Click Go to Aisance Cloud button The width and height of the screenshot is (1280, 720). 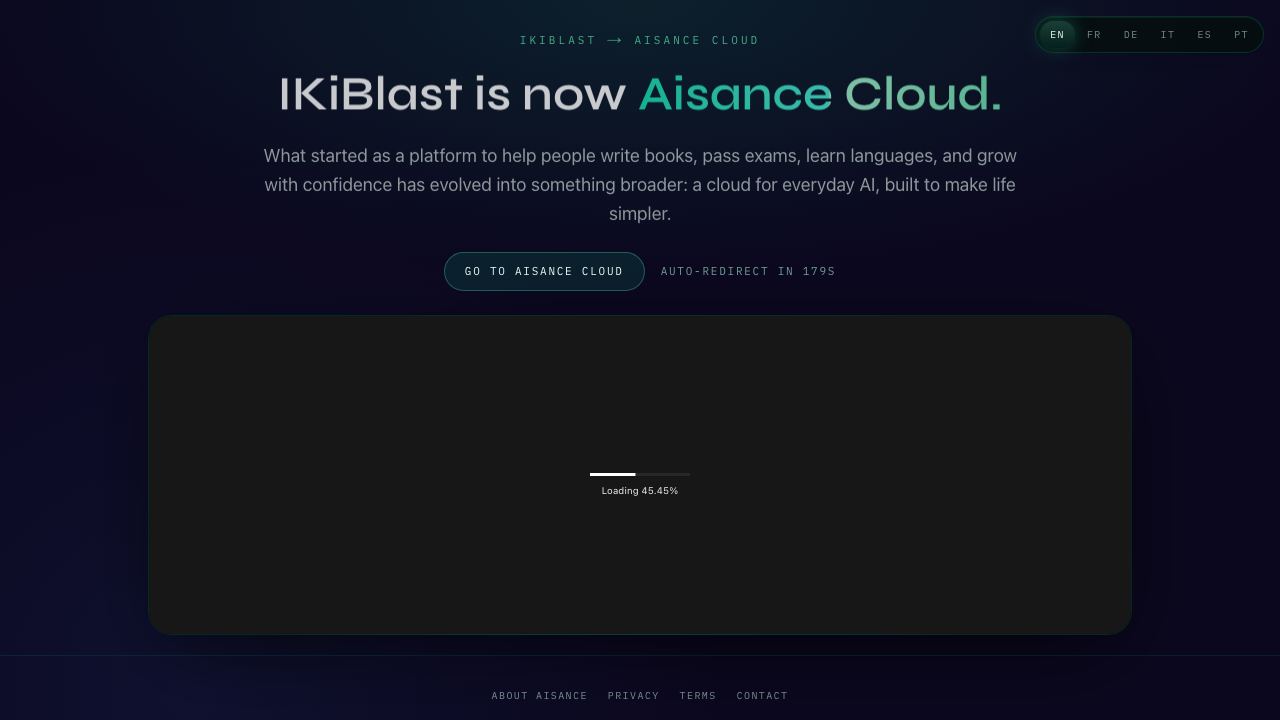pos(544,272)
